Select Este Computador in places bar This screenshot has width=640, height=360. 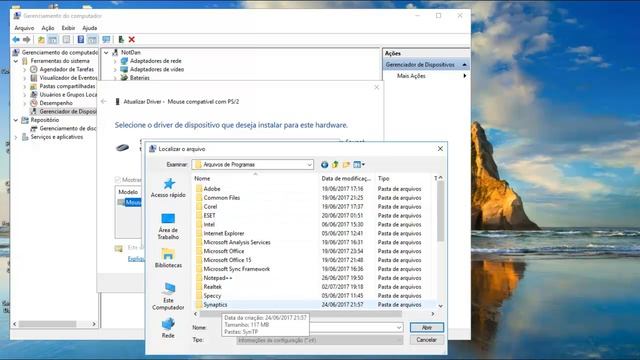coord(168,296)
